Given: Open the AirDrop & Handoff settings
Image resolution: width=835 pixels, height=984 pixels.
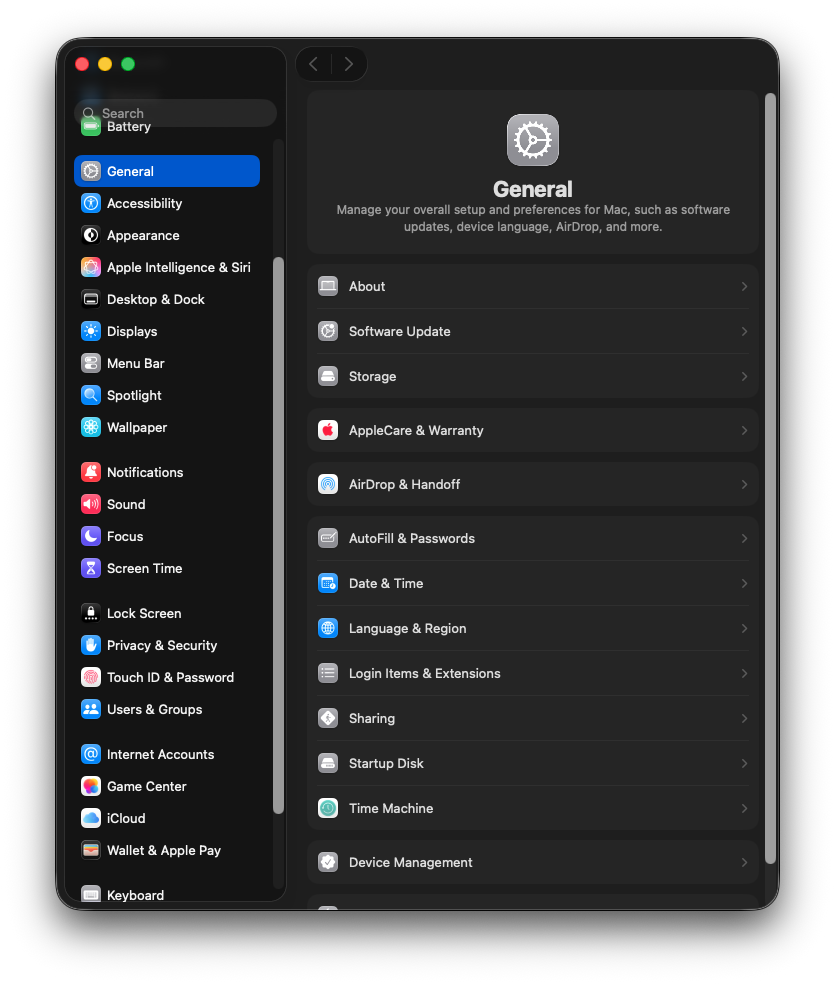Looking at the screenshot, I should click(x=533, y=484).
